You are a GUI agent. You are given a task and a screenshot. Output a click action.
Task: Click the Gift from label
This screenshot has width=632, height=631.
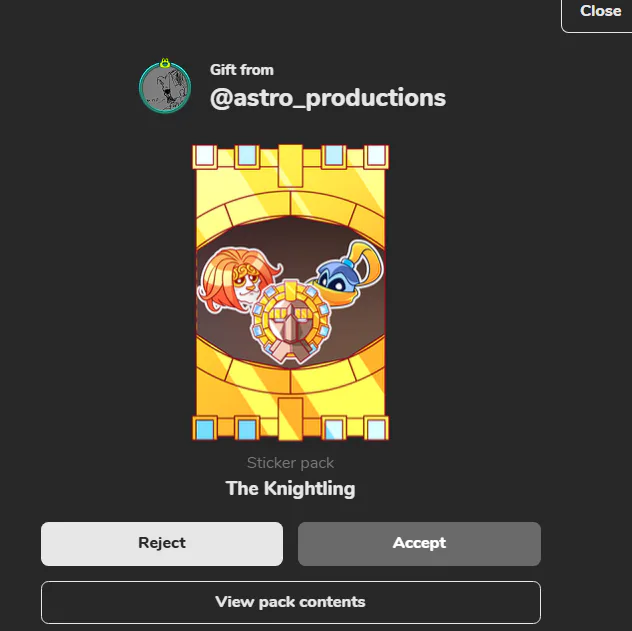242,70
